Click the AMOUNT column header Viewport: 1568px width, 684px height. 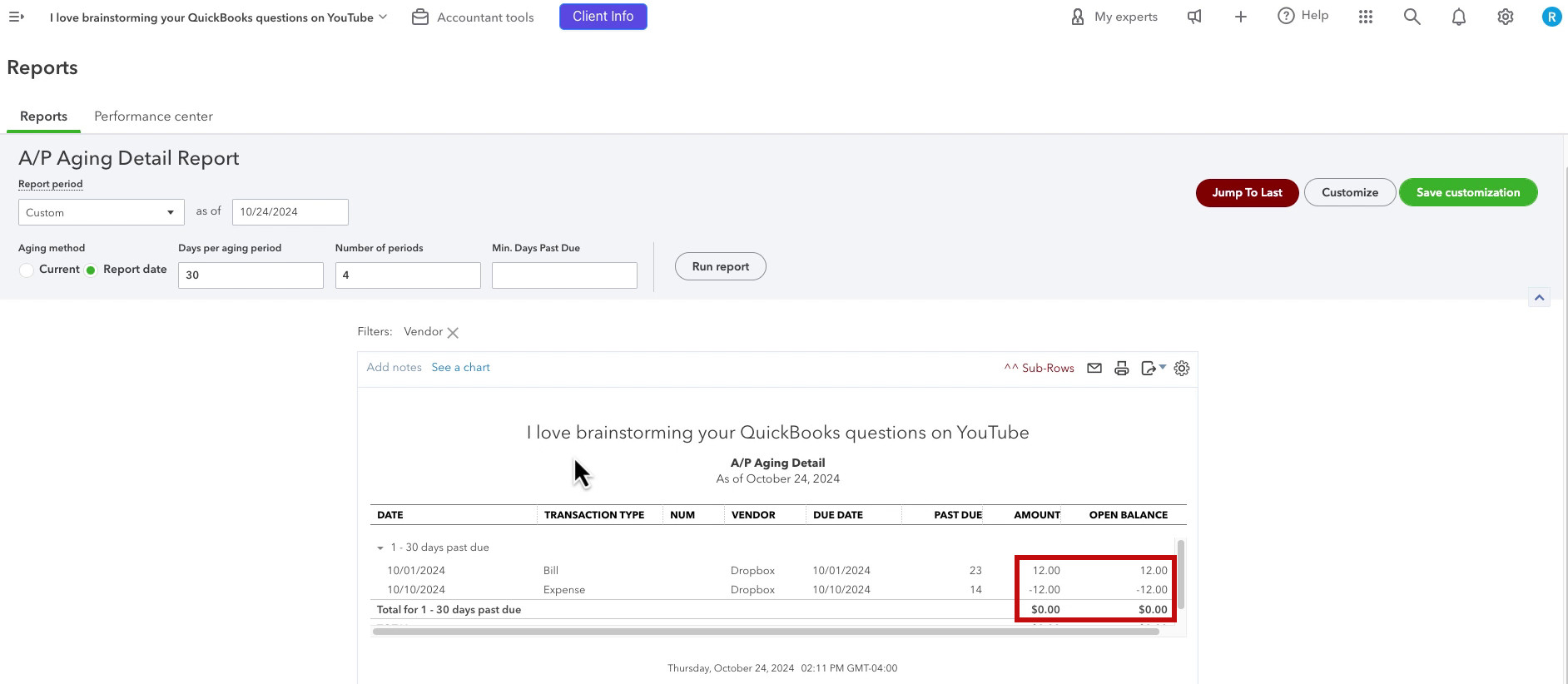pos(1037,515)
